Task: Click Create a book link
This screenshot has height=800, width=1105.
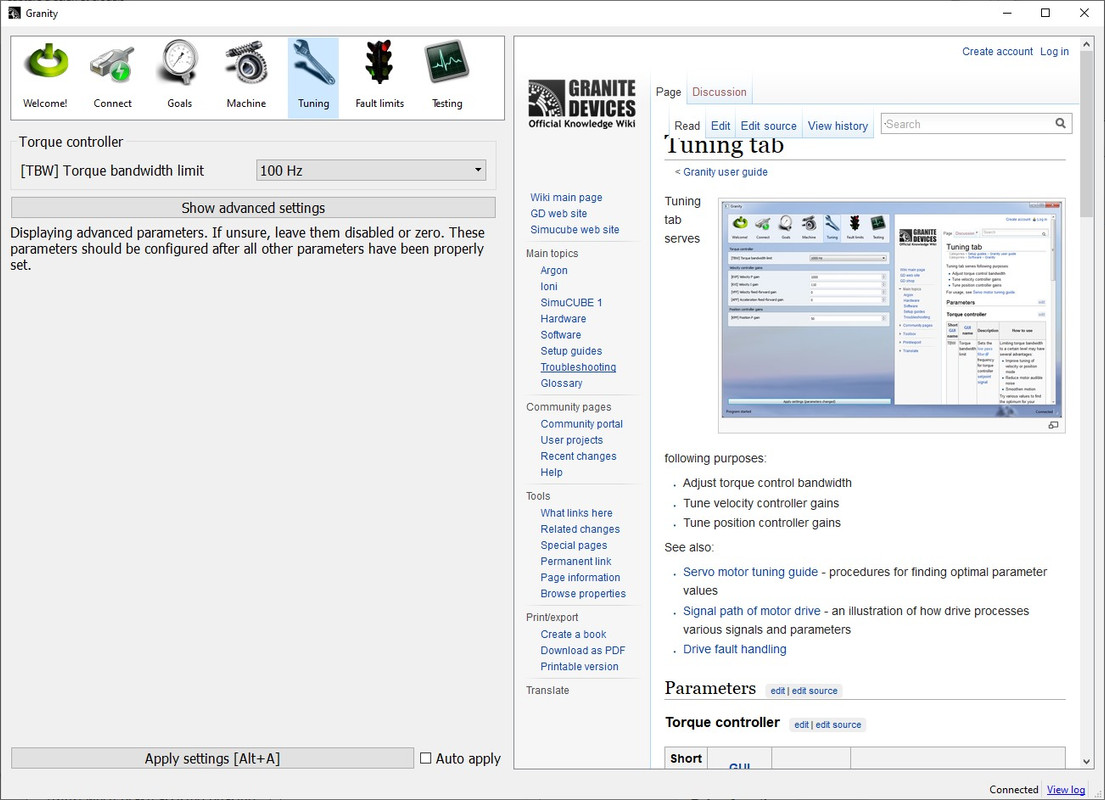Action: (573, 634)
